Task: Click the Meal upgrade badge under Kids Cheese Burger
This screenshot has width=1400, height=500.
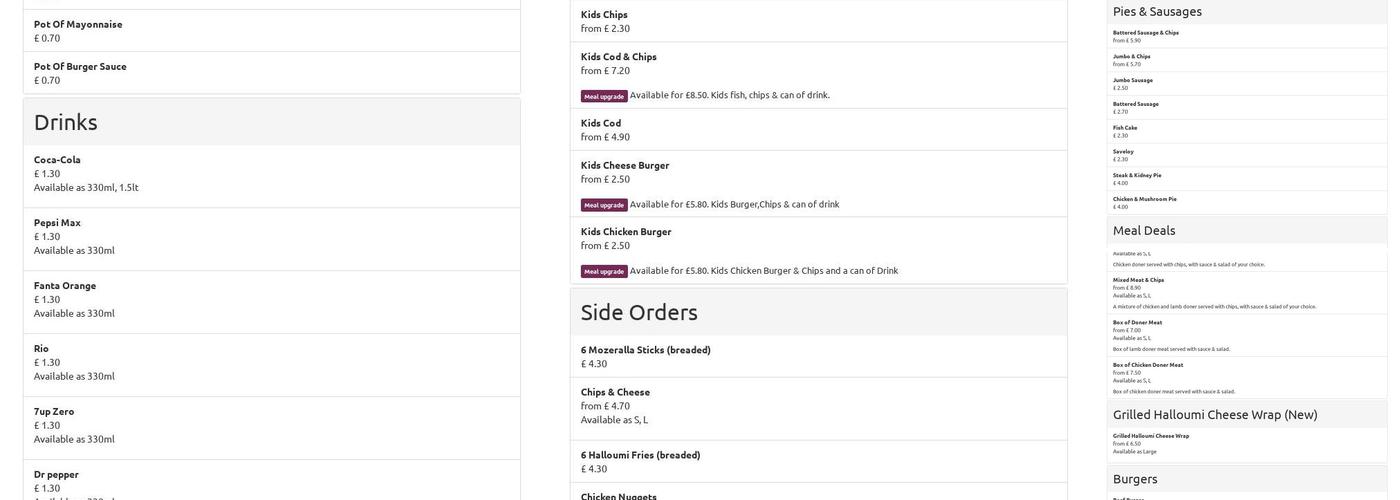Action: pos(604,205)
